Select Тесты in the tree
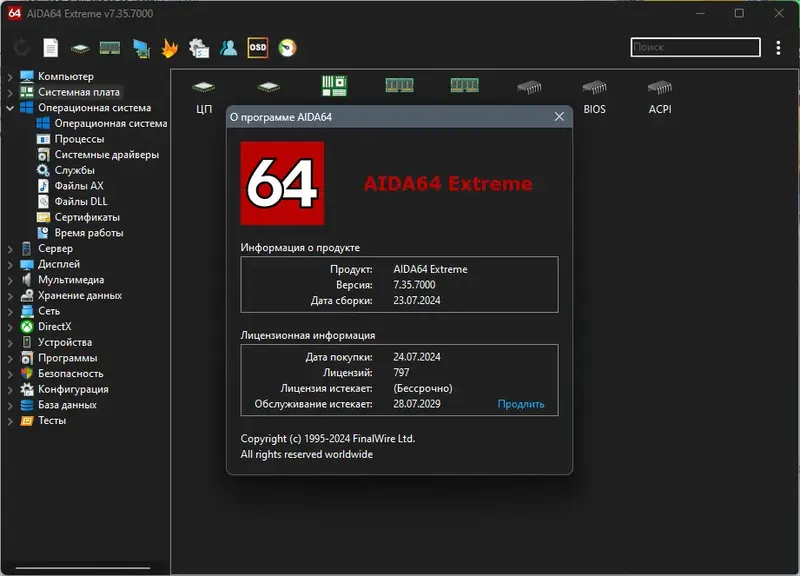800x576 pixels. [52, 420]
